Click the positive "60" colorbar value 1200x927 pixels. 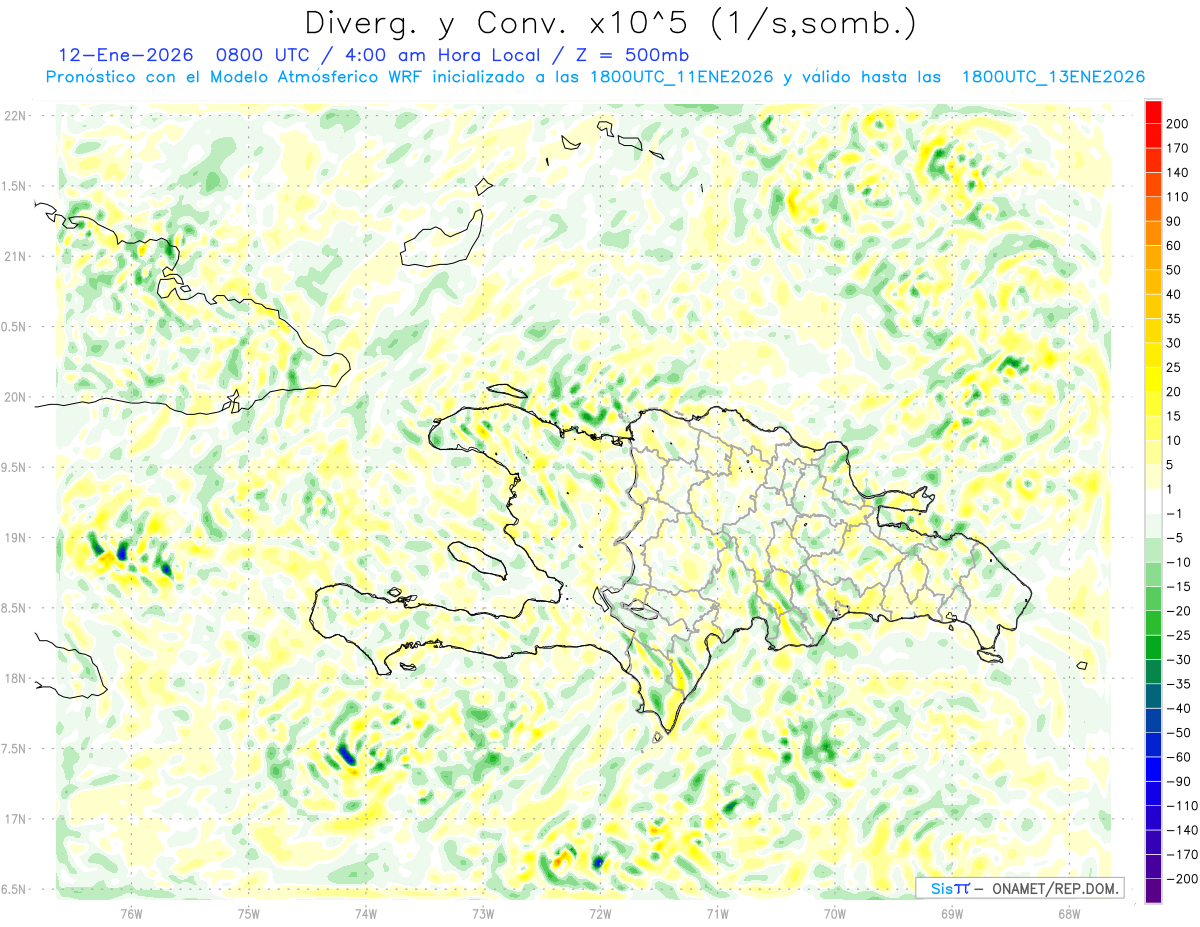[1175, 246]
